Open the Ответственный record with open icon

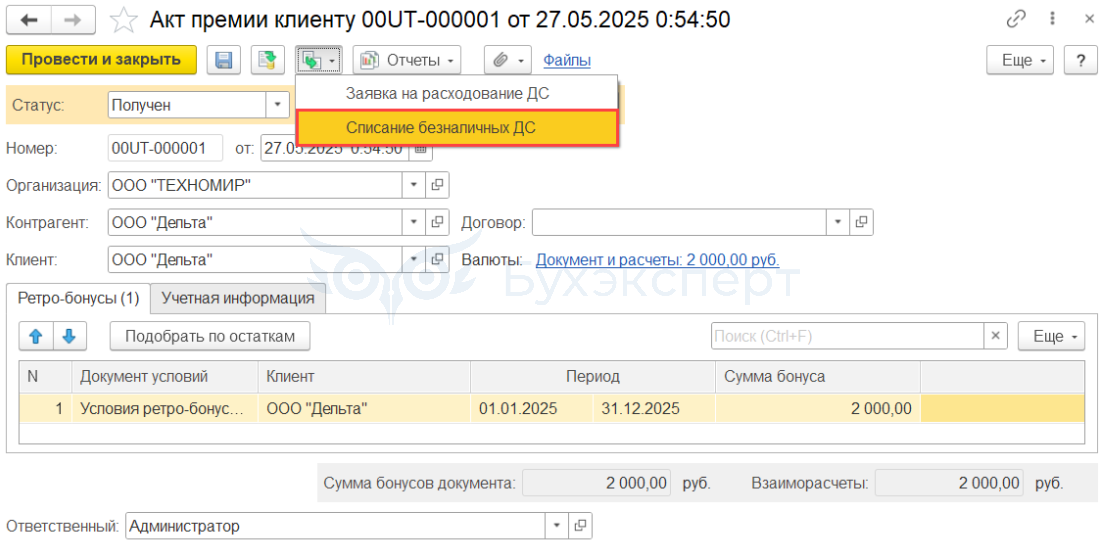(x=581, y=525)
